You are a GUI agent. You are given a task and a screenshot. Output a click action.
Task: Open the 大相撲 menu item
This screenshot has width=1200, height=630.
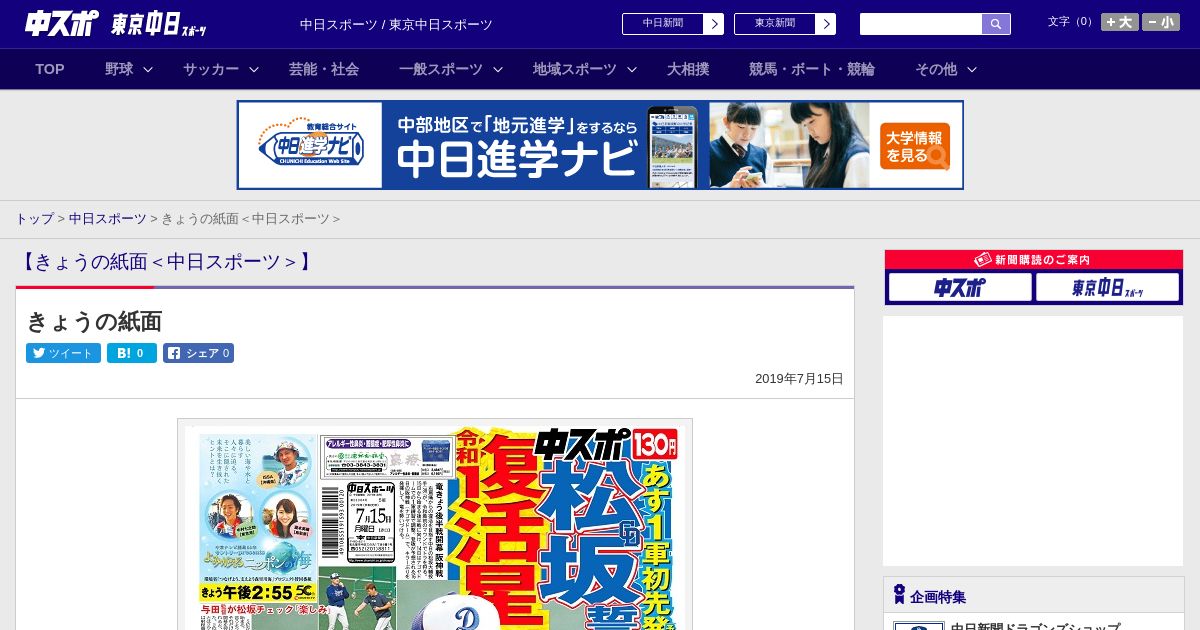[688, 69]
